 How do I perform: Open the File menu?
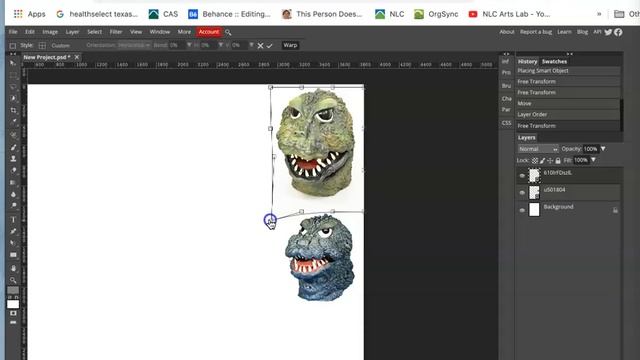(x=13, y=32)
